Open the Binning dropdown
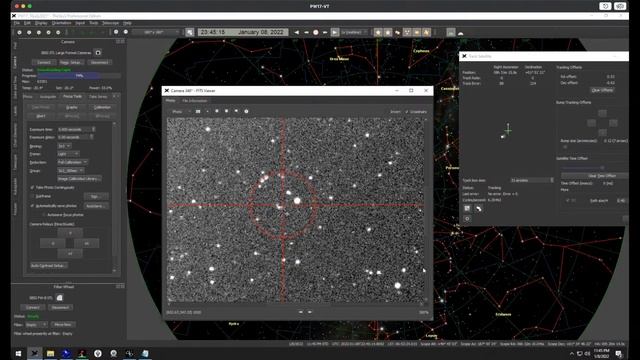 coord(64,146)
